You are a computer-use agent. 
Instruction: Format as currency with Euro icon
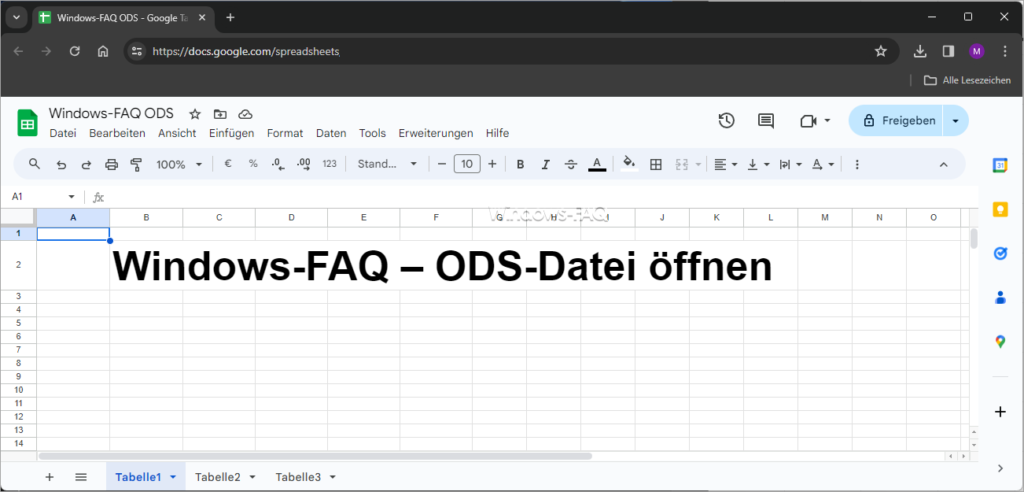pyautogui.click(x=228, y=164)
